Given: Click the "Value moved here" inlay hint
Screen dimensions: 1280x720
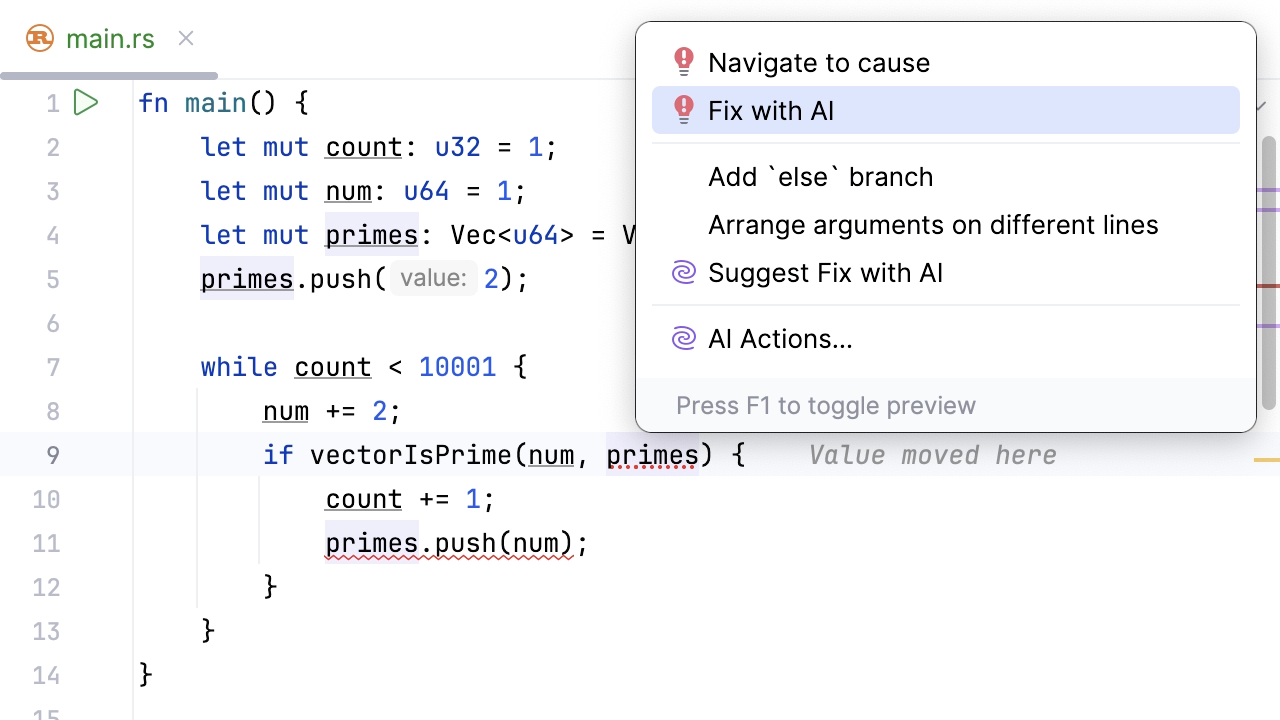Looking at the screenshot, I should tap(932, 456).
